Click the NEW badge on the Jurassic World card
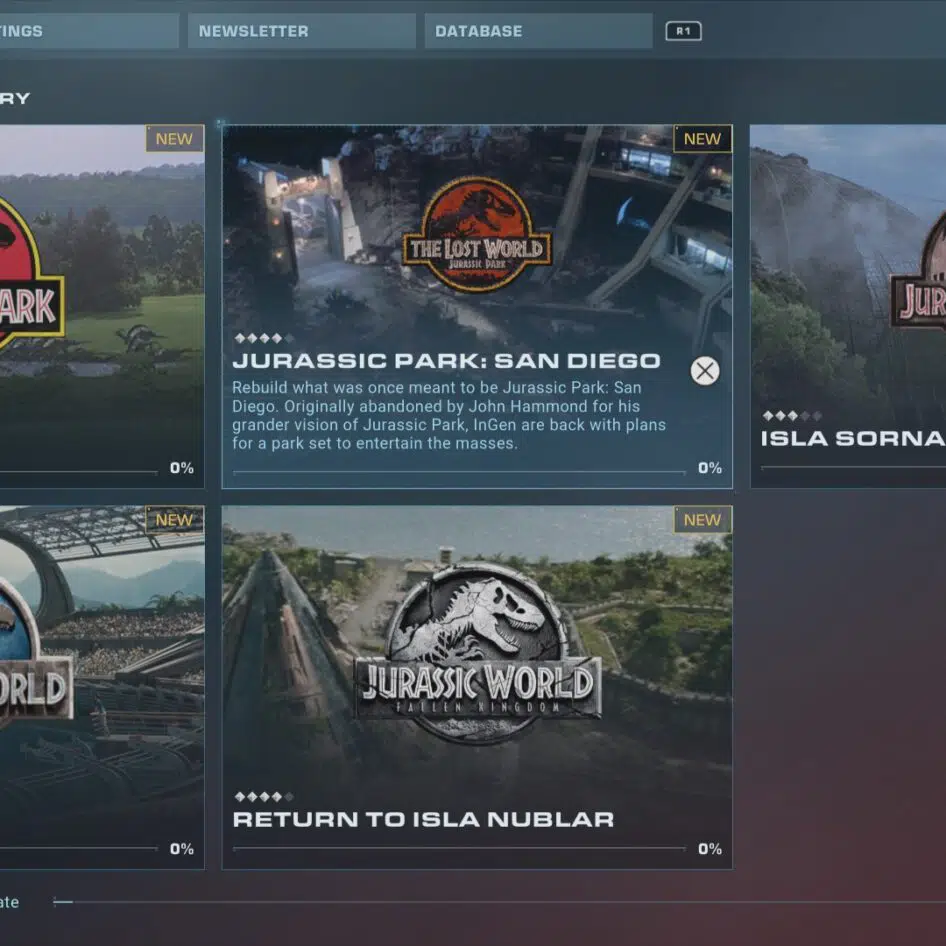This screenshot has width=946, height=946. pos(174,519)
